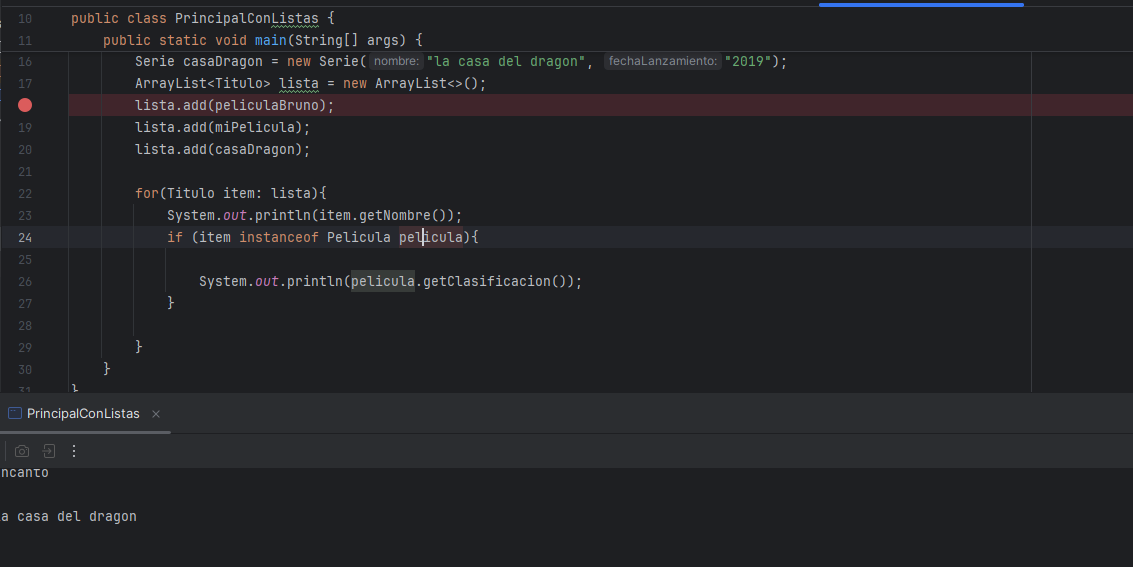Click line number 24 in the gutter
The image size is (1133, 567).
(x=25, y=238)
